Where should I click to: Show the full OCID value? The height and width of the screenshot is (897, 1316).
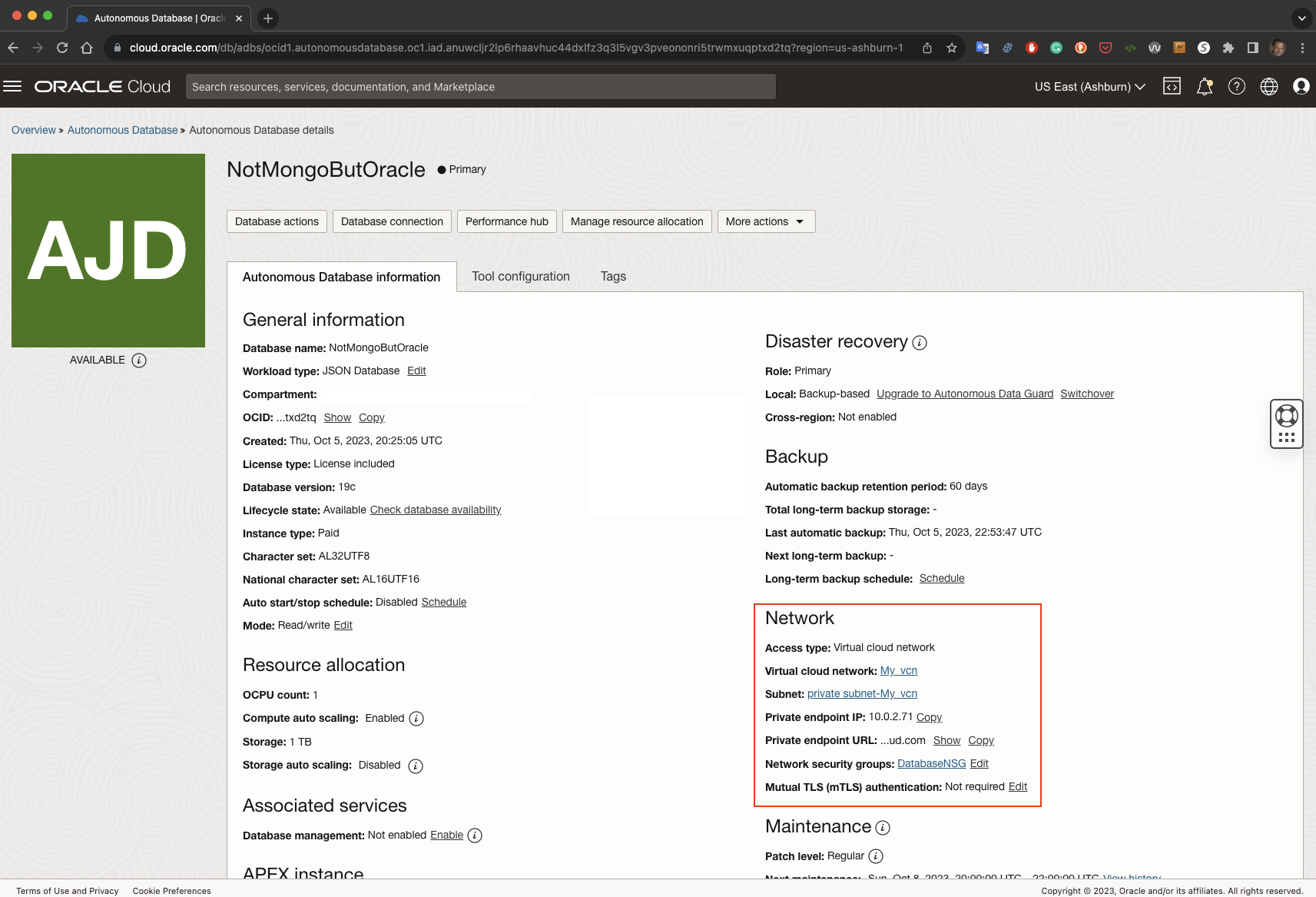point(336,417)
